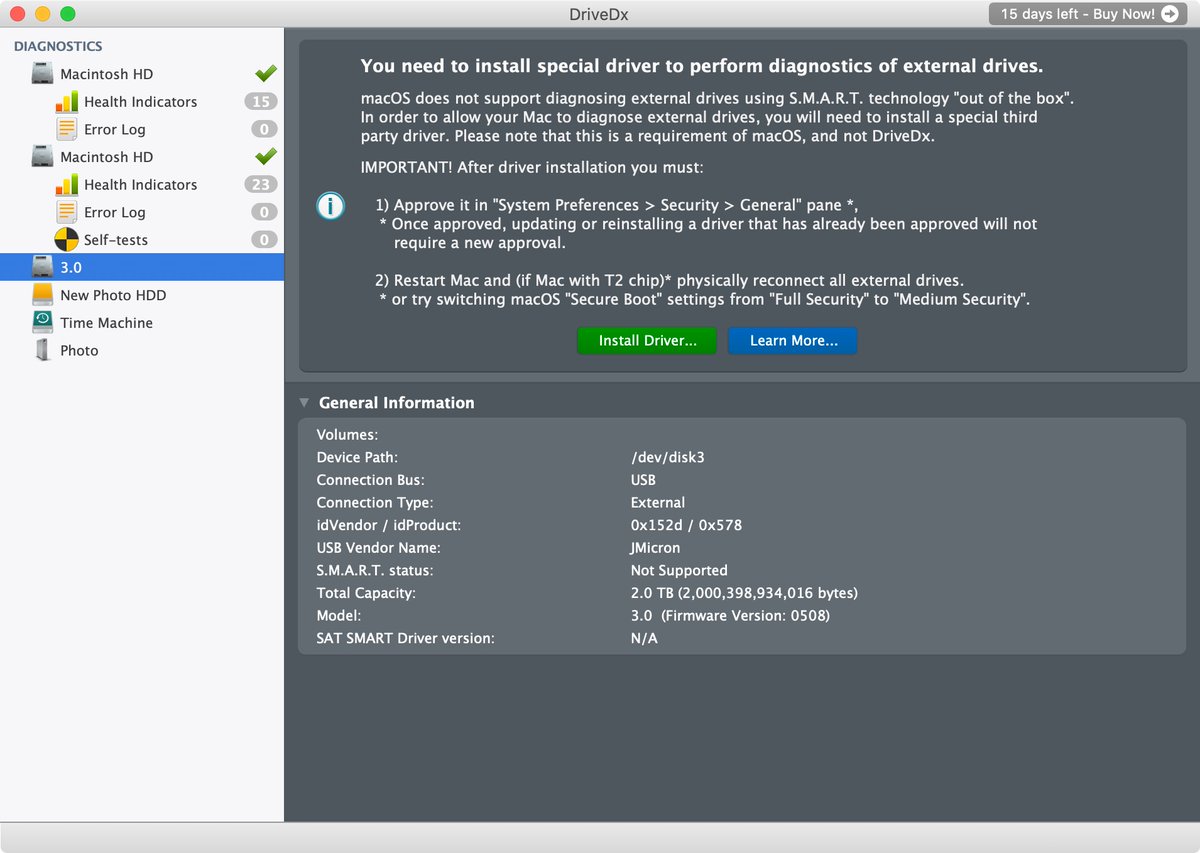Click the 15 count badge
Image resolution: width=1200 pixels, height=853 pixels.
tap(261, 102)
